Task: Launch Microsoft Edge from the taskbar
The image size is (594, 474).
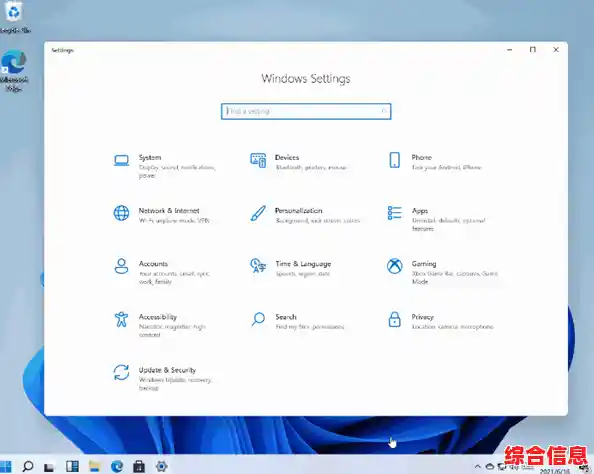Action: pos(117,466)
